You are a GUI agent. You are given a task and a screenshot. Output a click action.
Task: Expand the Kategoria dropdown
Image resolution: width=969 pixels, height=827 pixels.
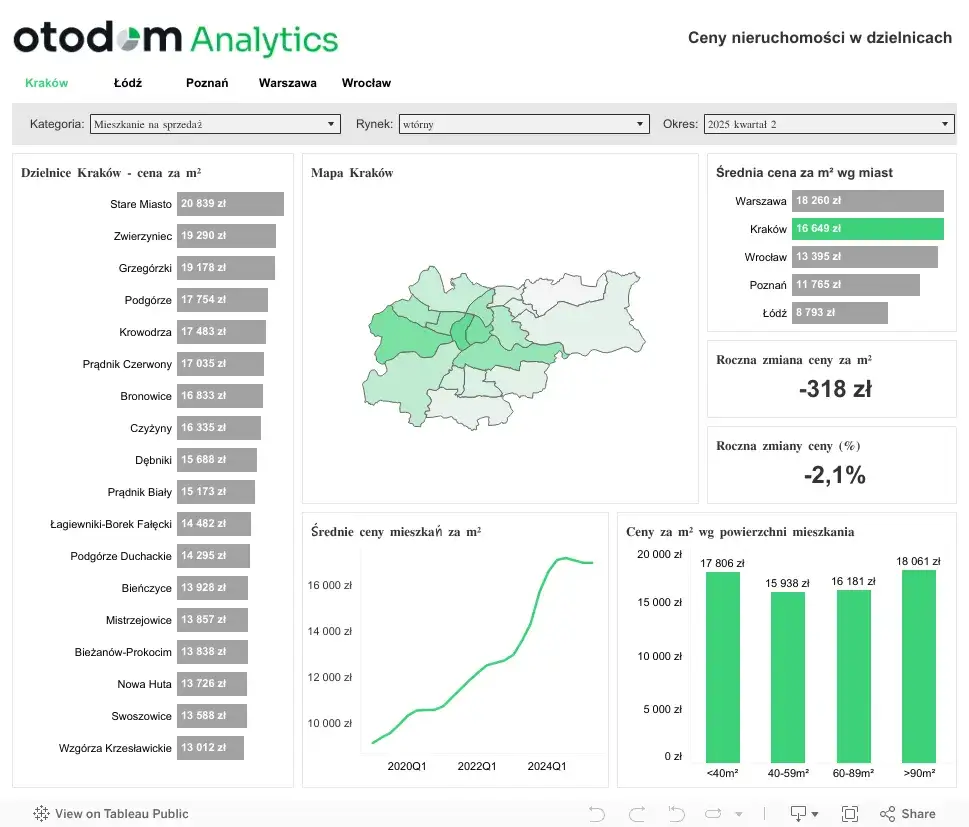[x=215, y=124]
